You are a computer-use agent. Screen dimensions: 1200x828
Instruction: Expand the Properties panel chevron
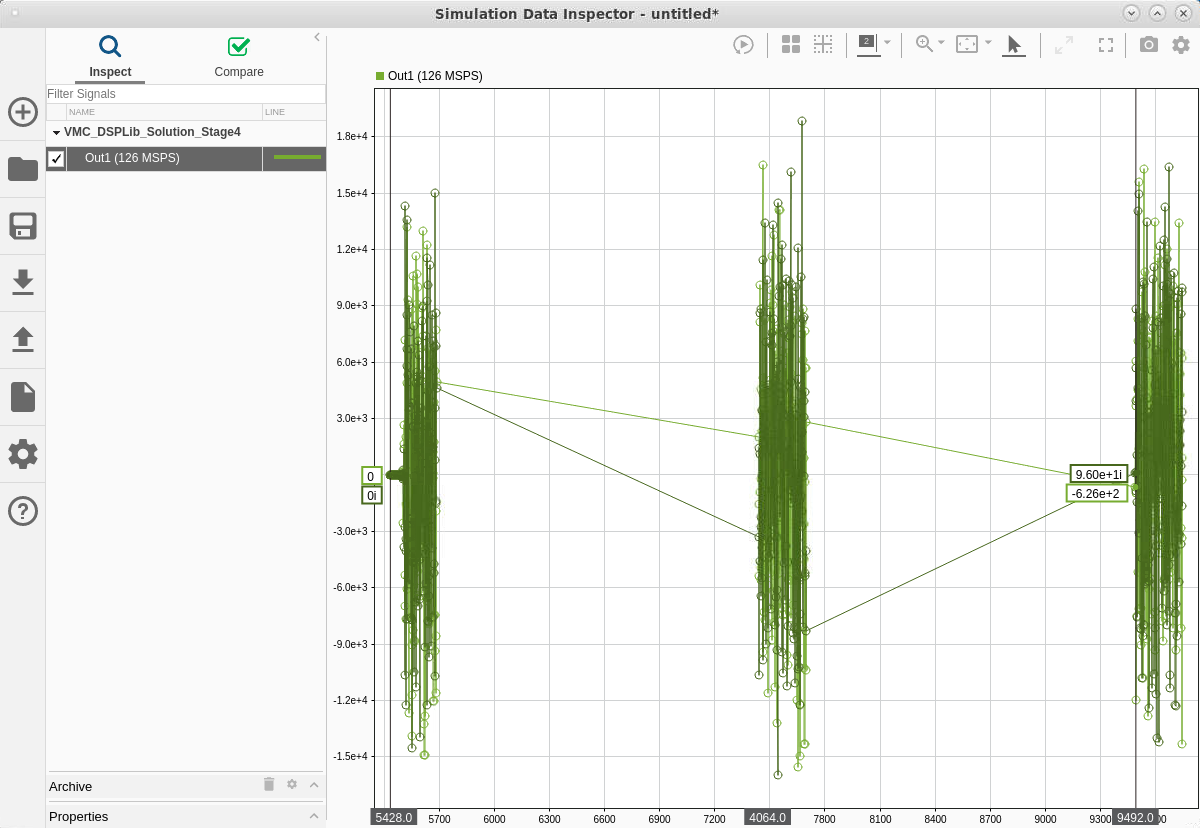(314, 816)
